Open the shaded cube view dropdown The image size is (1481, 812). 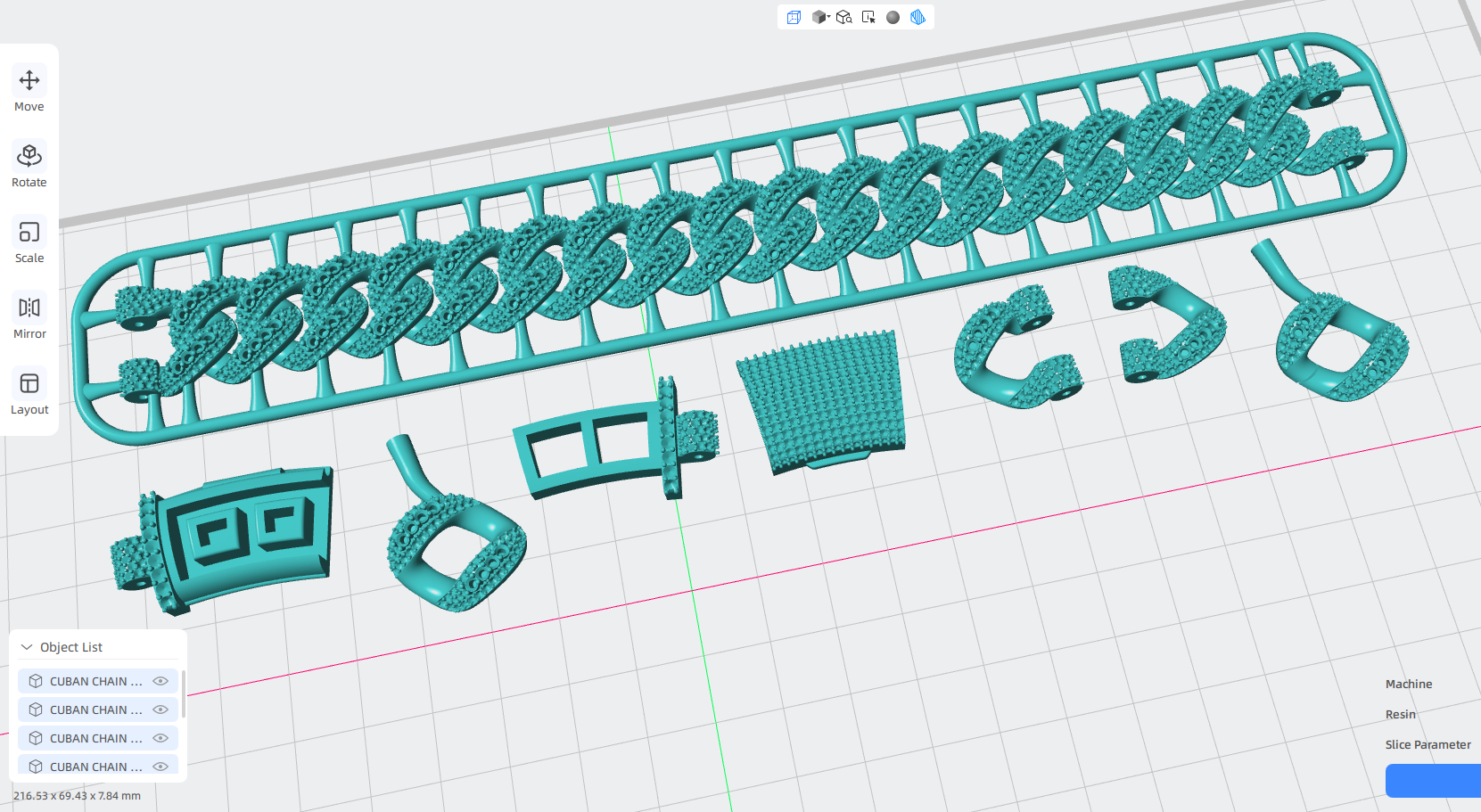click(x=820, y=17)
